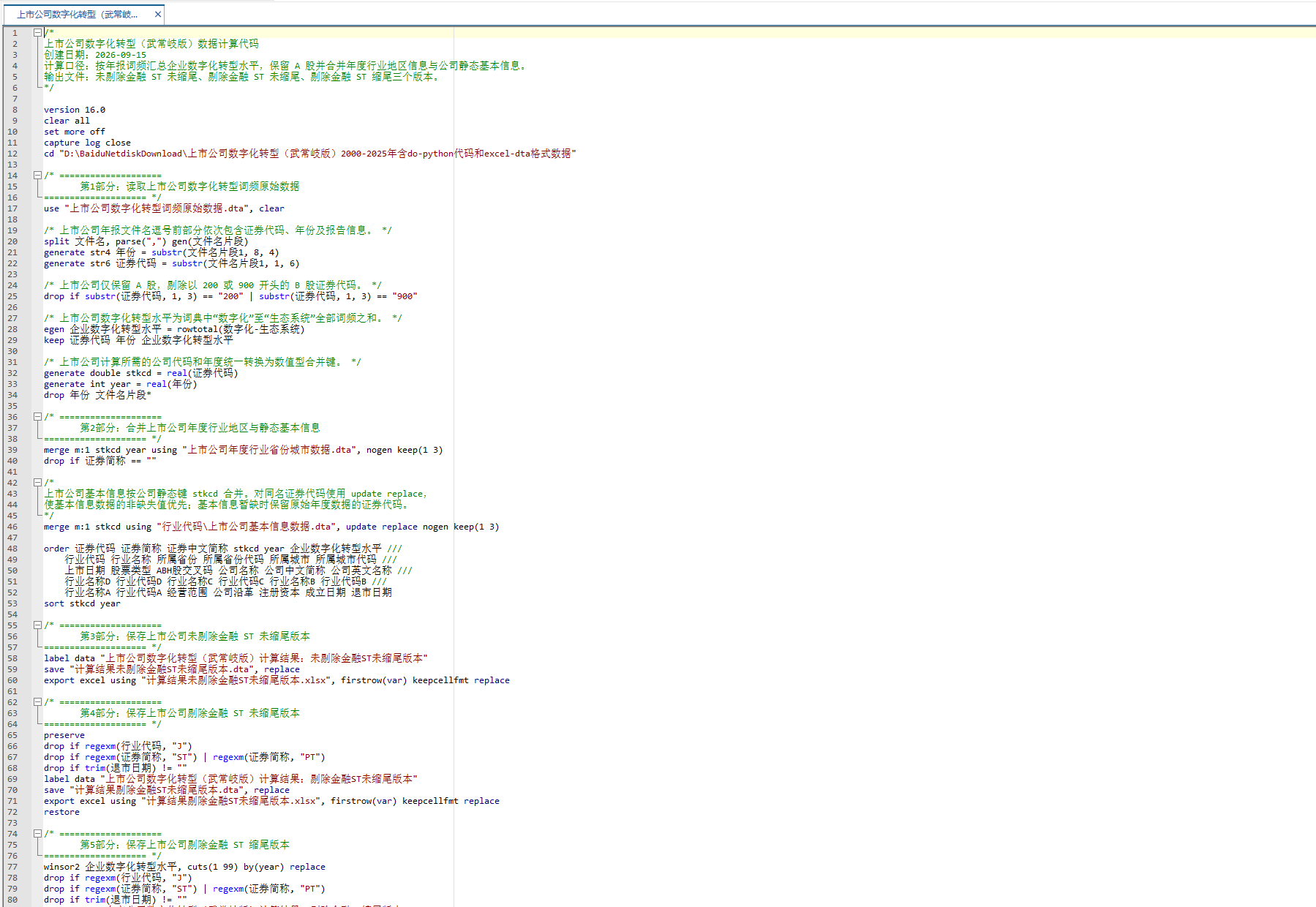Click the 'export excel' line 60
Viewport: 1316px width, 907px height.
pos(277,680)
